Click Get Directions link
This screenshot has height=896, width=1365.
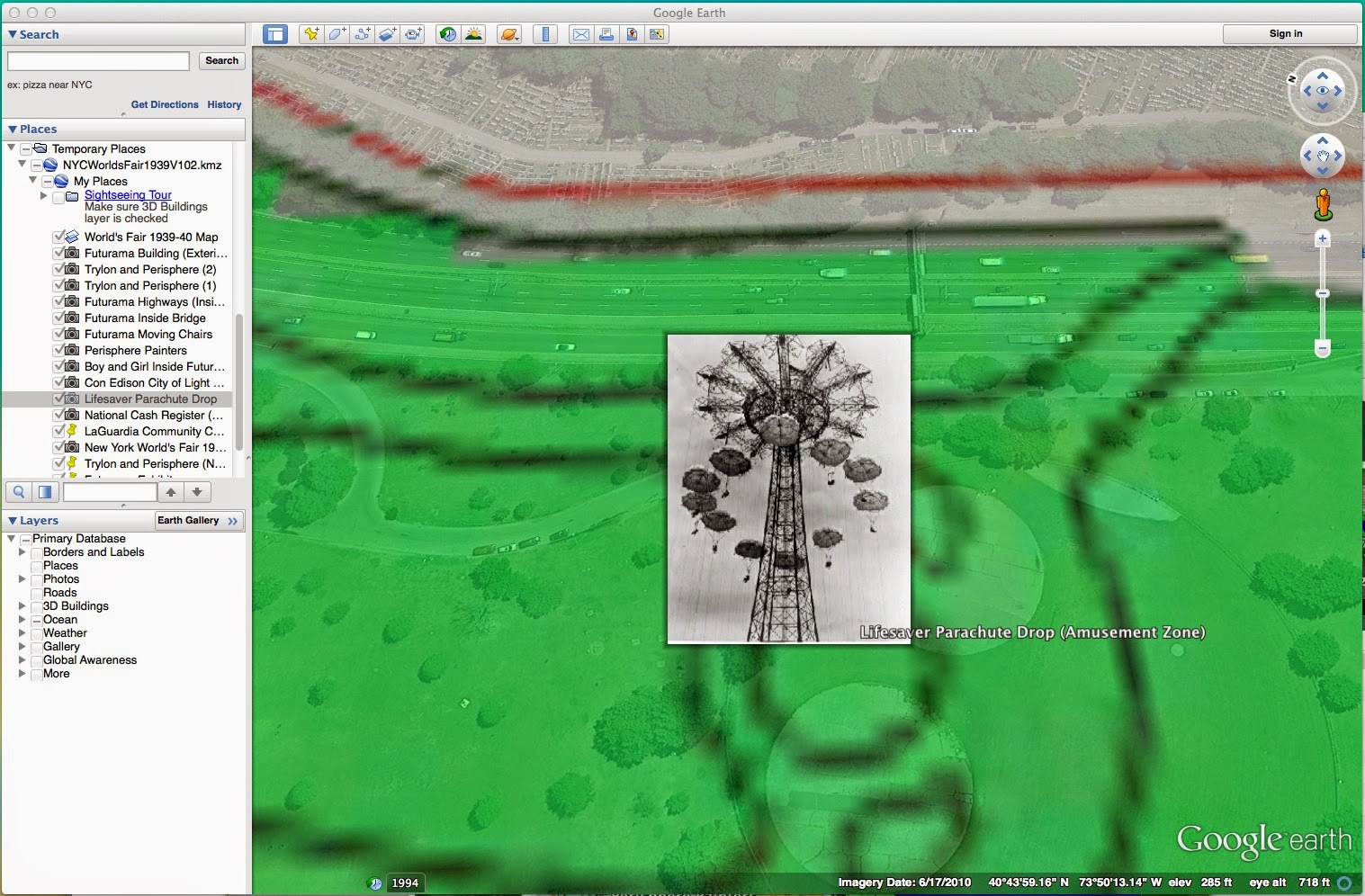(x=165, y=105)
